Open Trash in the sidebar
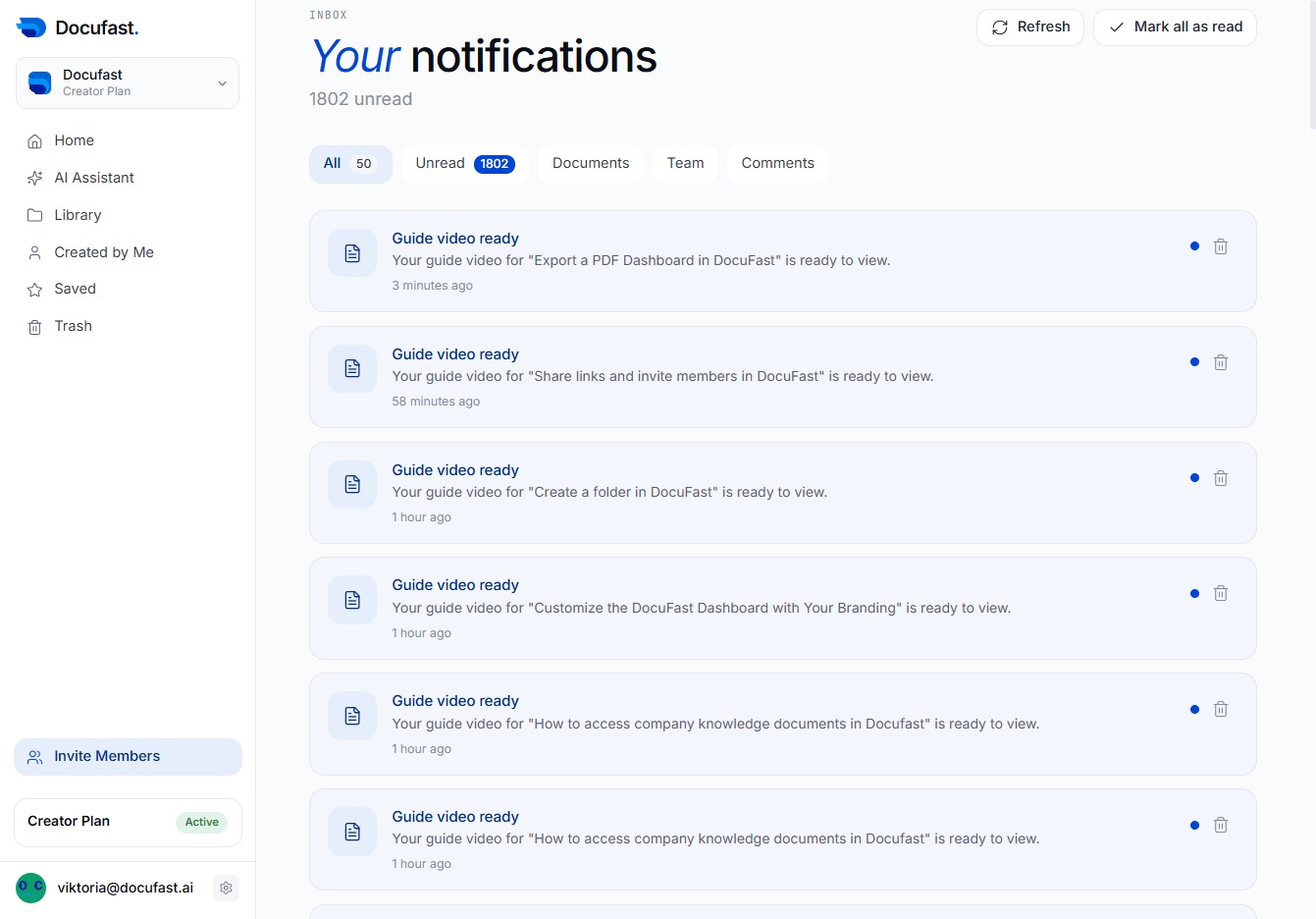 128,326
